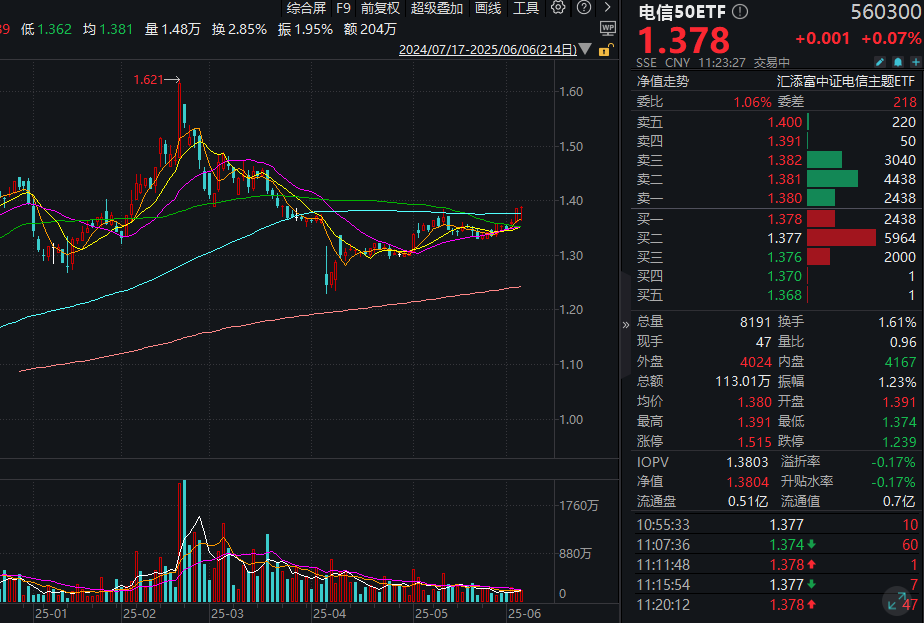924x623 pixels.
Task: Open the 工具 menu
Action: pos(524,9)
